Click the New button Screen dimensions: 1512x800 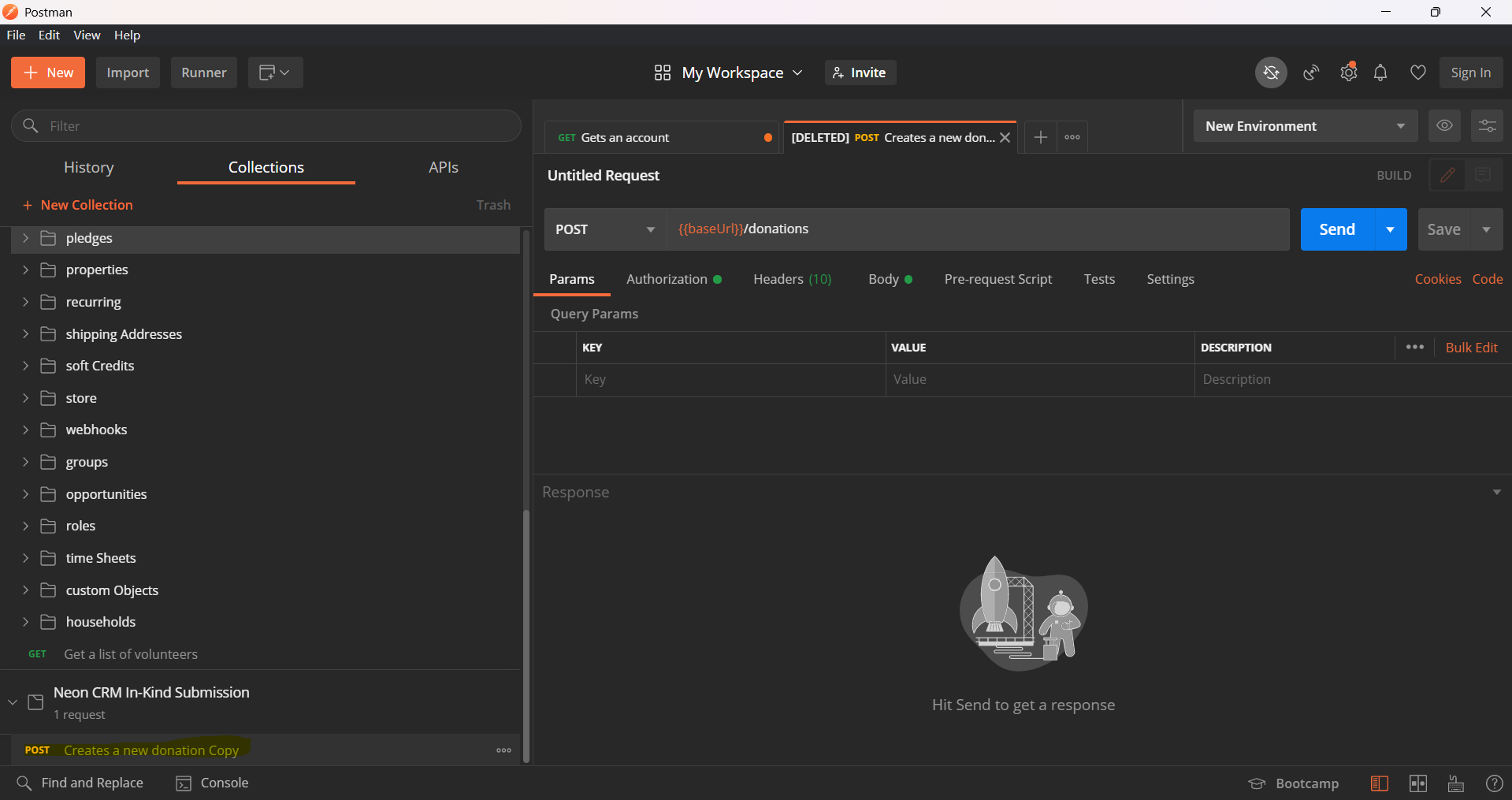pyautogui.click(x=48, y=73)
